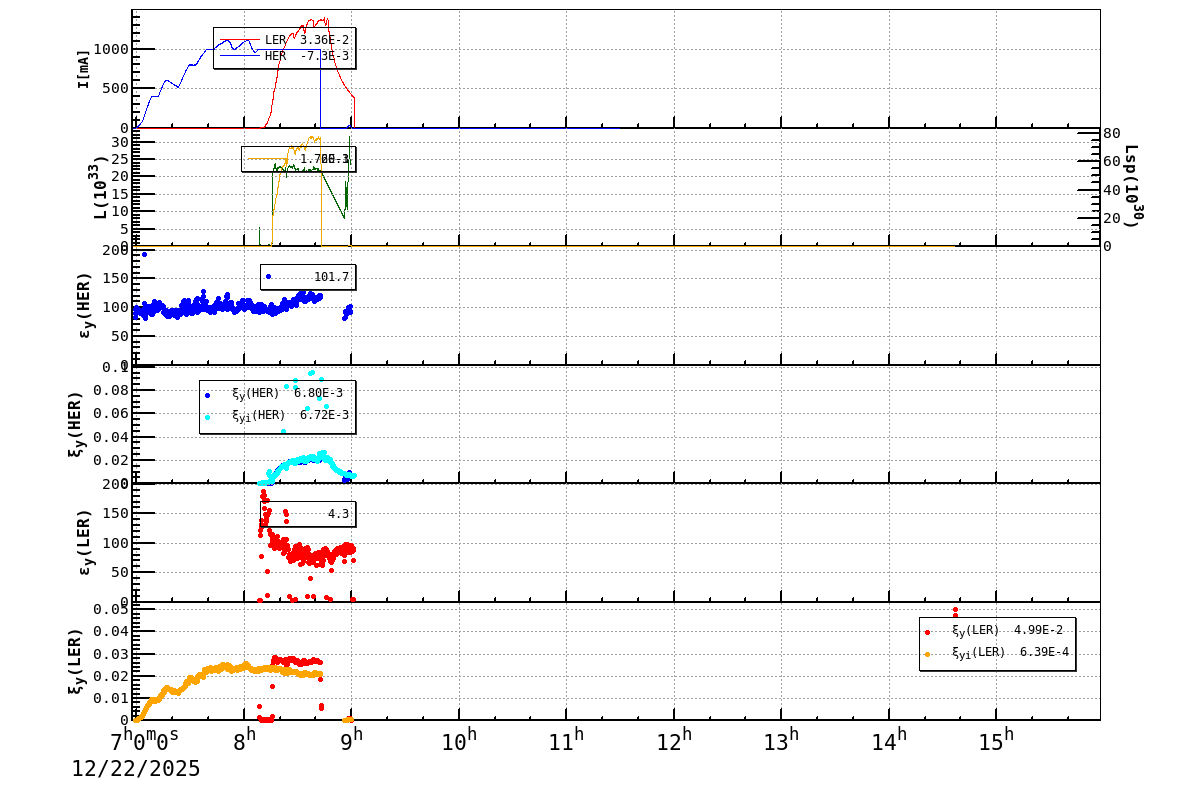Click the 12h time tick label
This screenshot has width=1200, height=798.
tap(674, 740)
